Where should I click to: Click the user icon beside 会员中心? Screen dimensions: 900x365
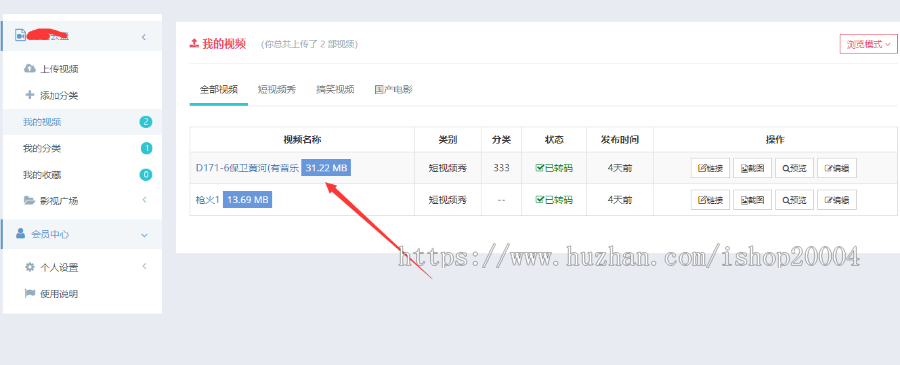[x=21, y=234]
